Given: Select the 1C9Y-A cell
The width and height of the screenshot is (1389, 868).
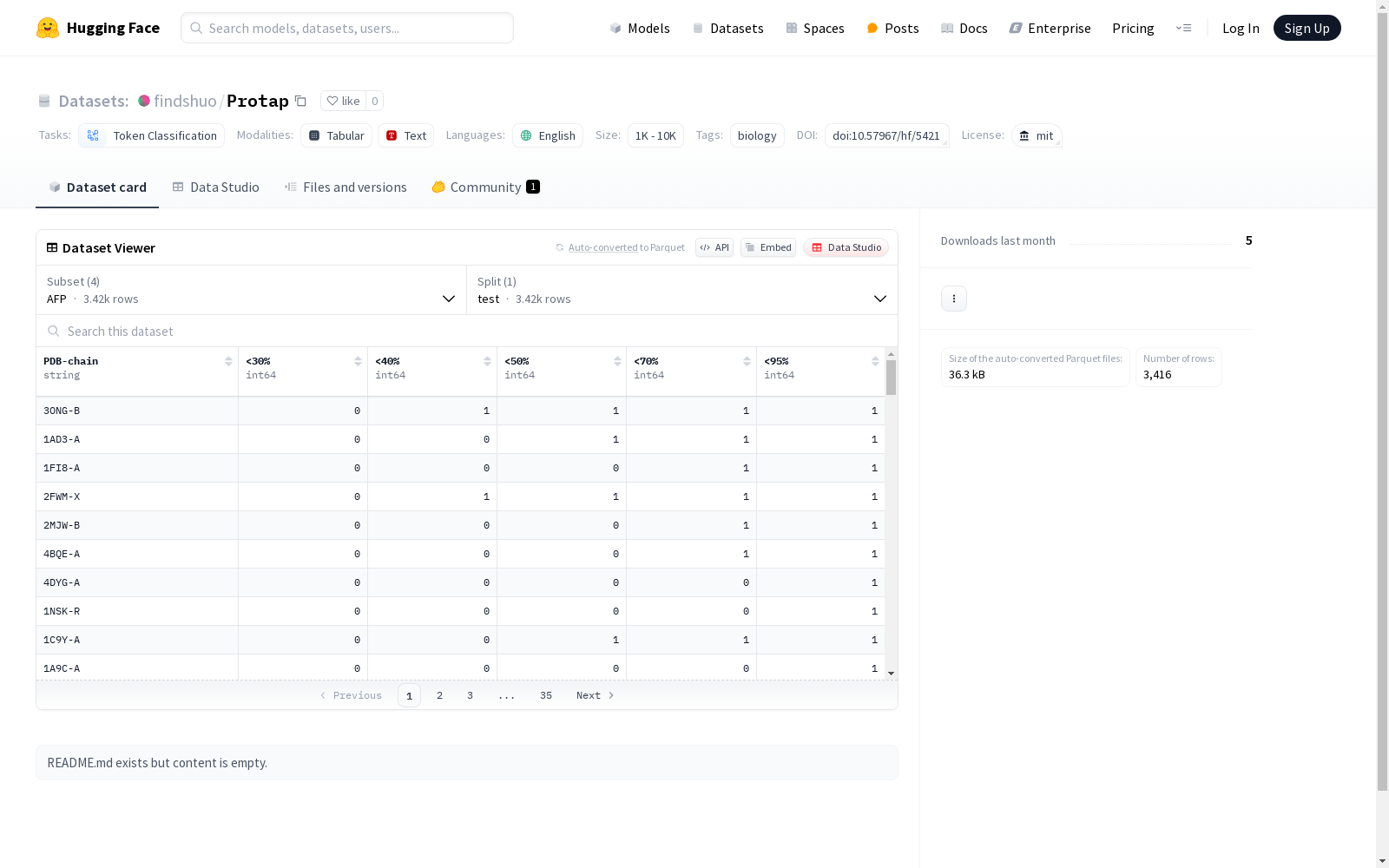Looking at the screenshot, I should point(137,640).
